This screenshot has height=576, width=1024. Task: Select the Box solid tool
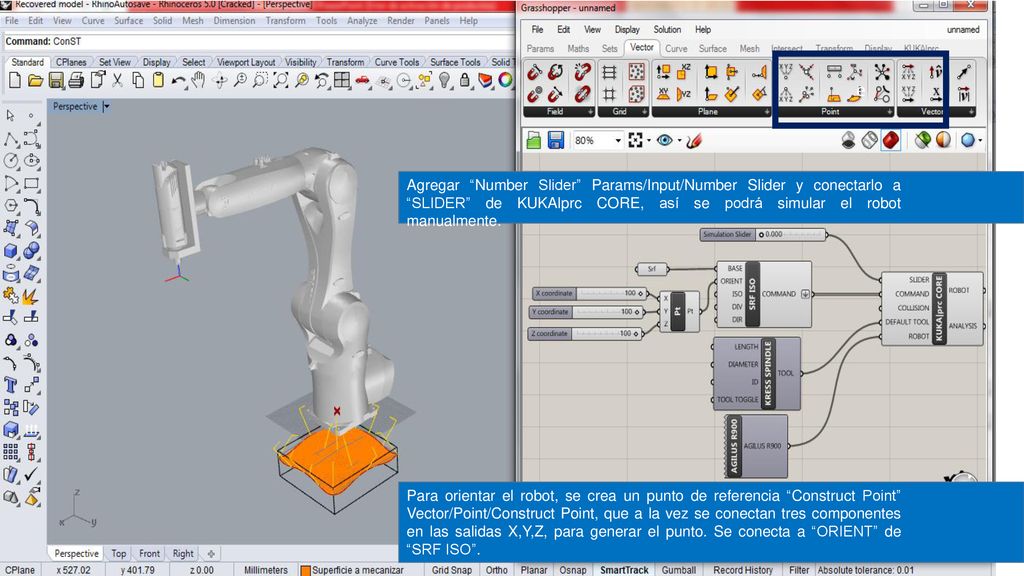[11, 251]
